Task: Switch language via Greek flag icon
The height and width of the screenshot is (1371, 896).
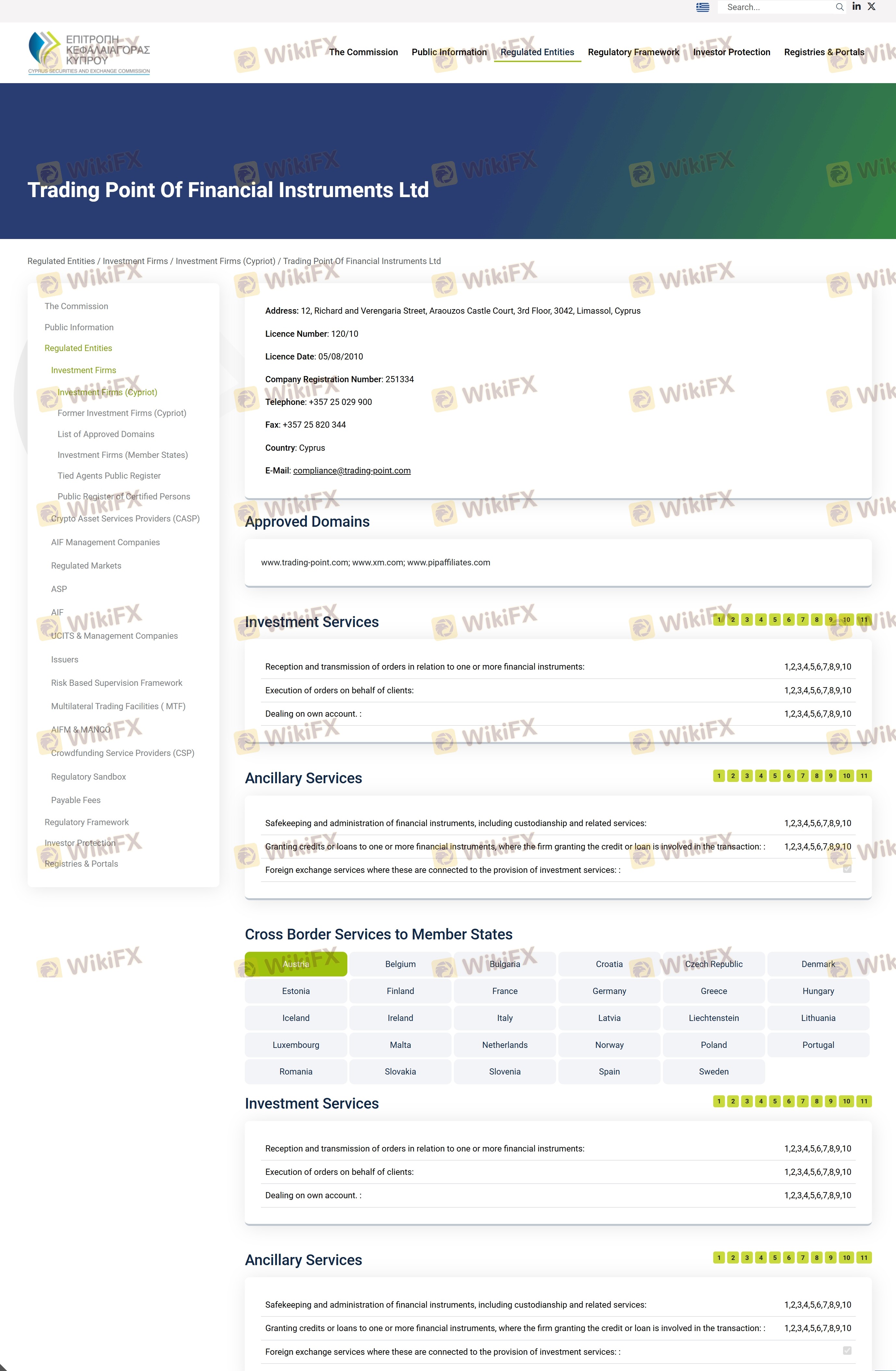Action: click(x=703, y=7)
